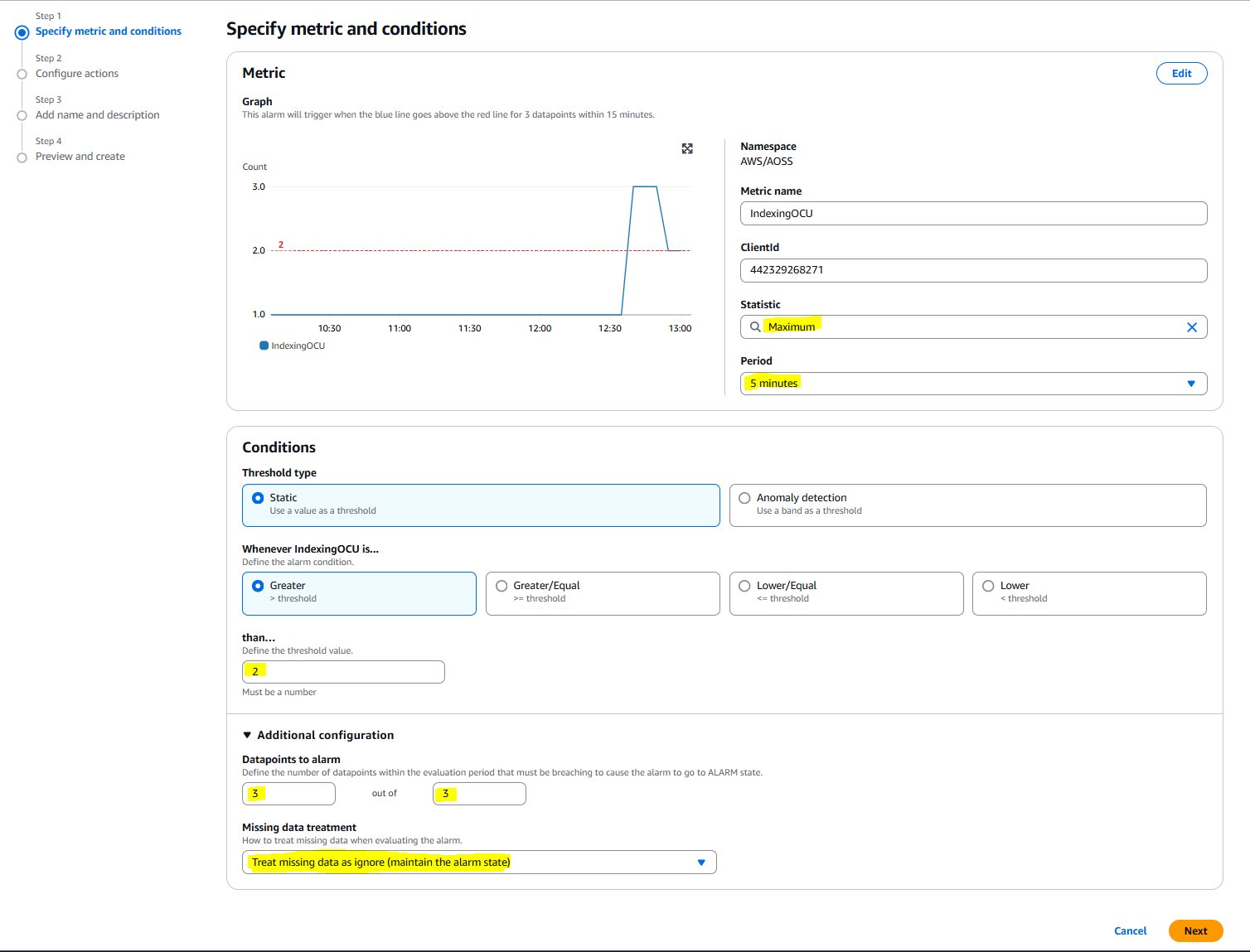Screen dimensions: 1250x952
Task: Expand the metric graph to fullscreen
Action: click(x=687, y=148)
